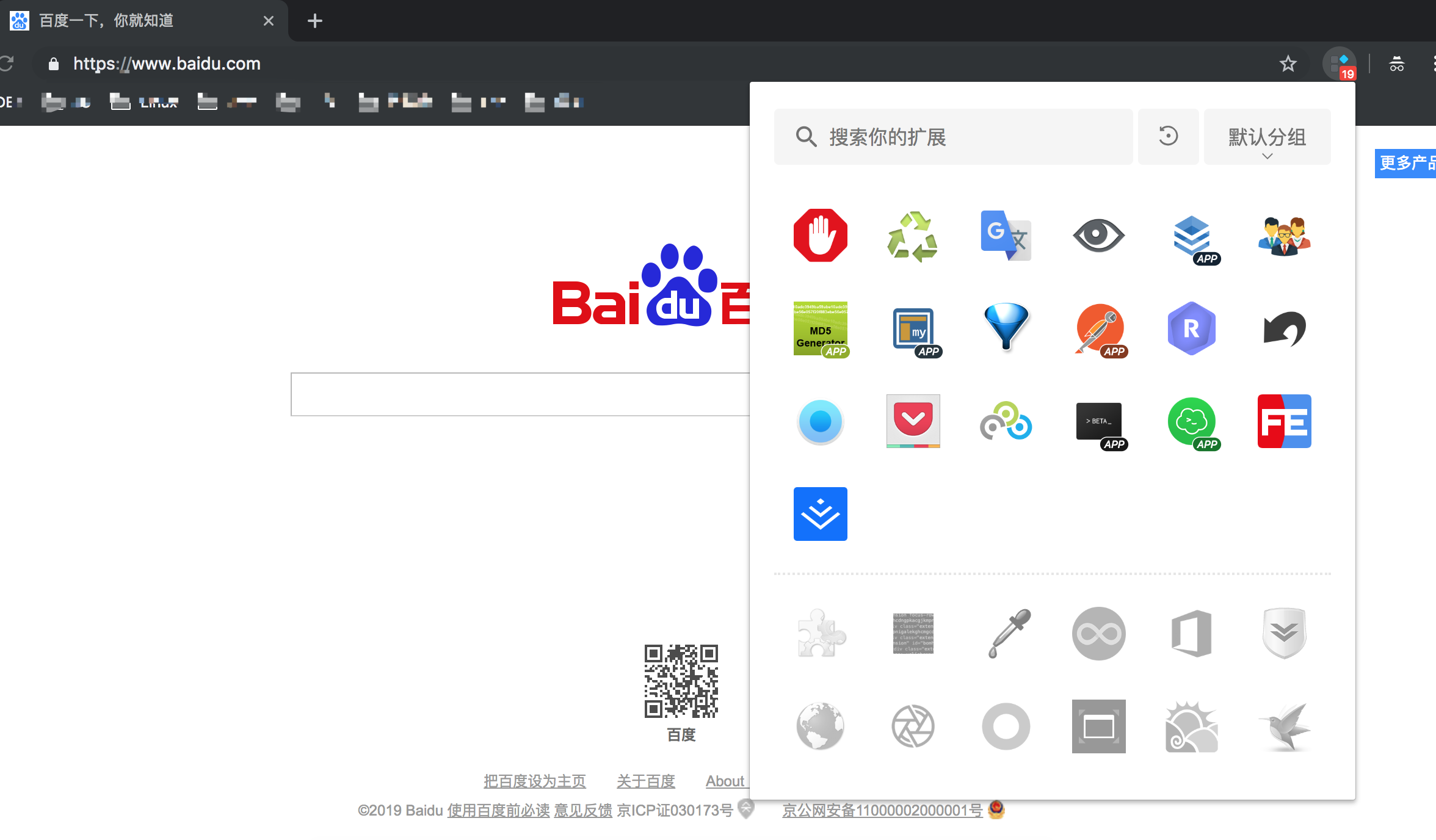Enable the gray code text extension
This screenshot has height=840, width=1436.
(x=913, y=634)
